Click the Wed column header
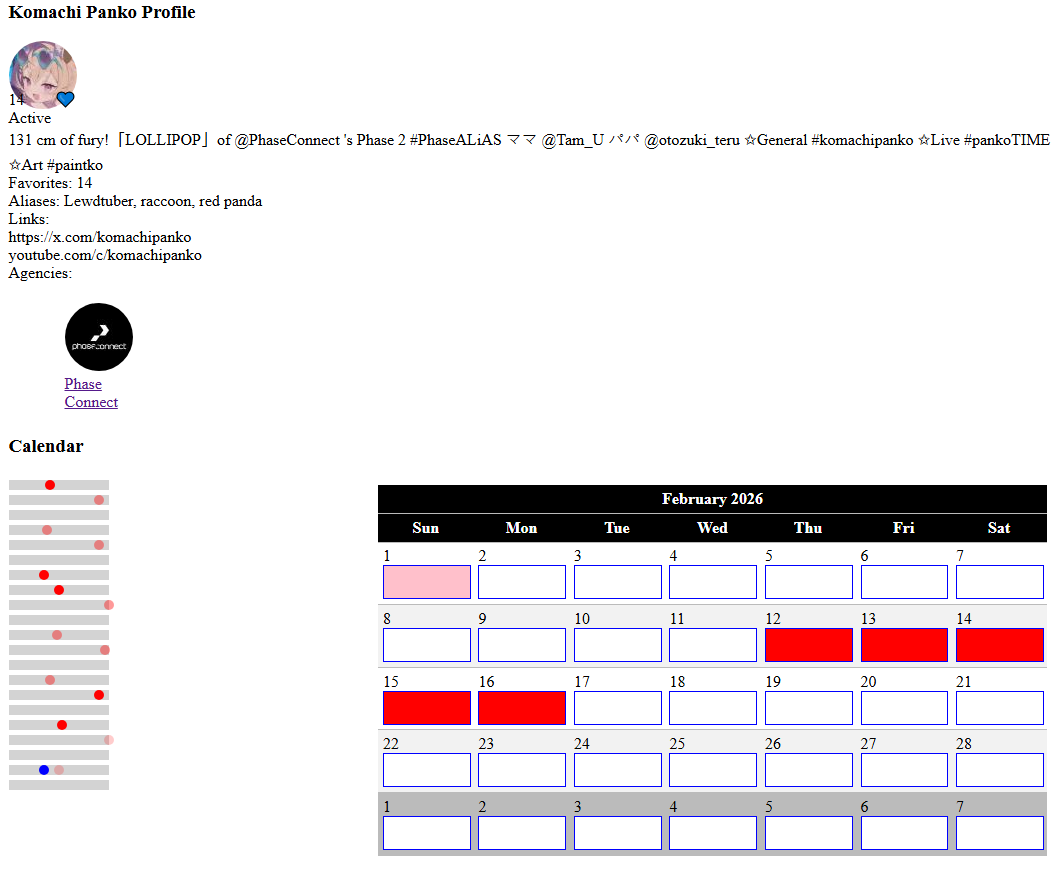This screenshot has height=870, width=1061. tap(713, 528)
